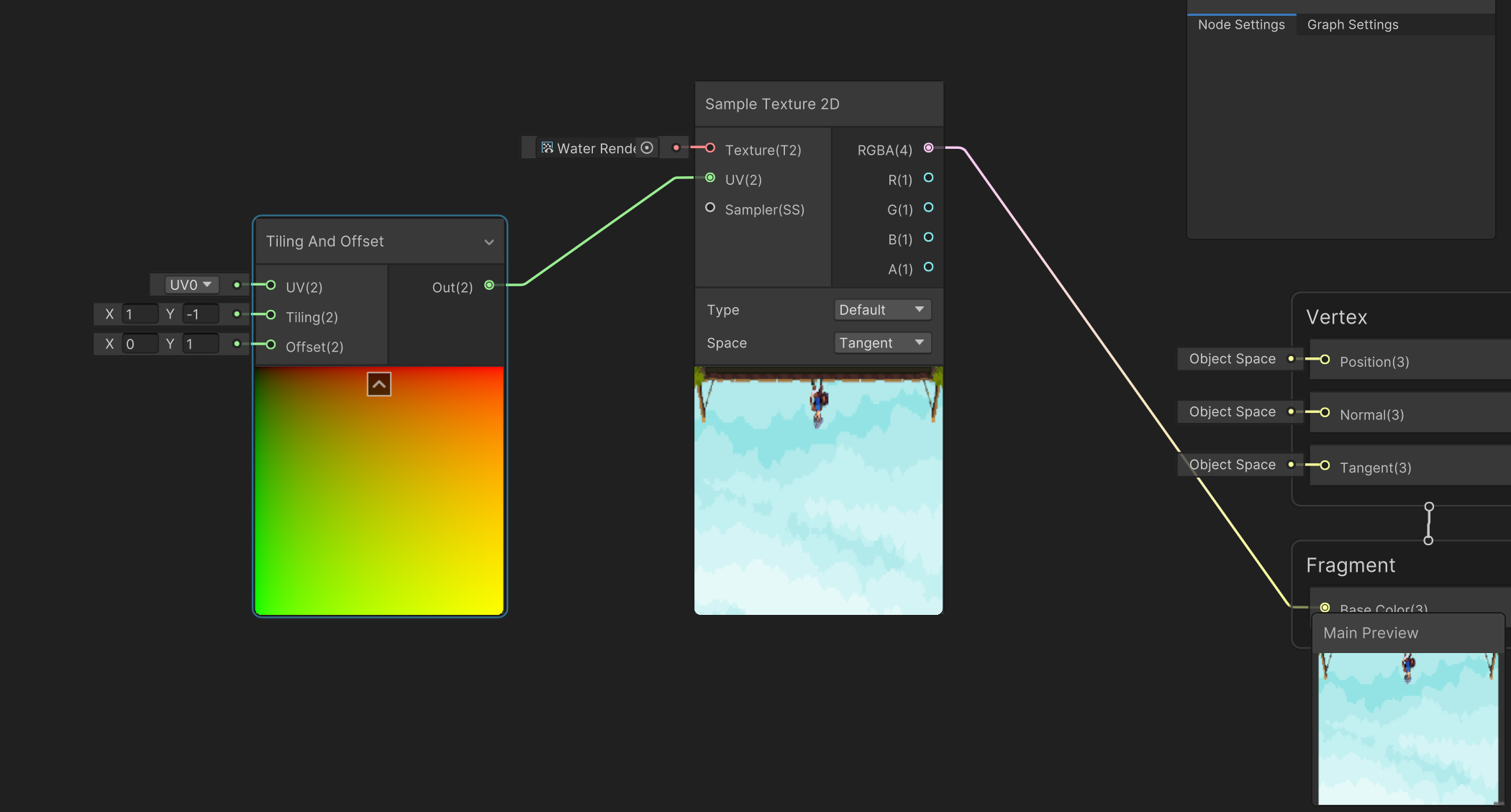The height and width of the screenshot is (812, 1511).
Task: Click the Tiling And Offset gradient preview
Action: click(379, 491)
